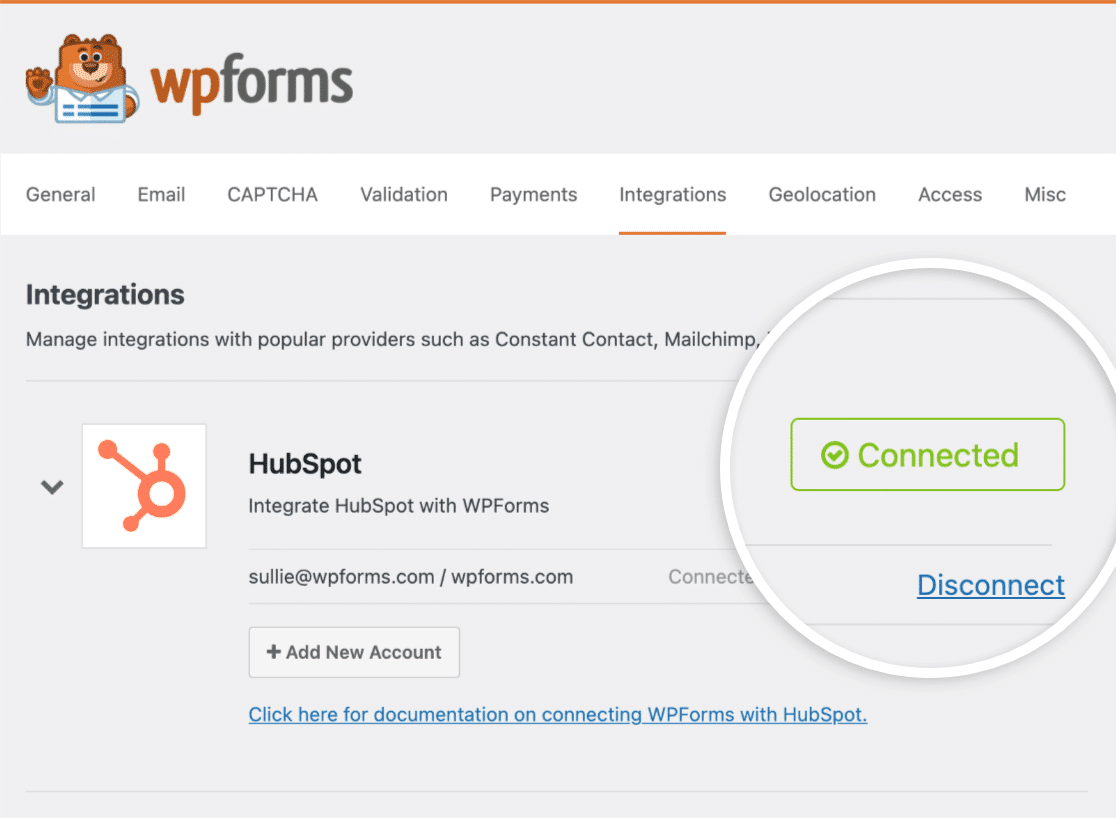Open the General settings tab
The height and width of the screenshot is (818, 1116).
[x=61, y=195]
